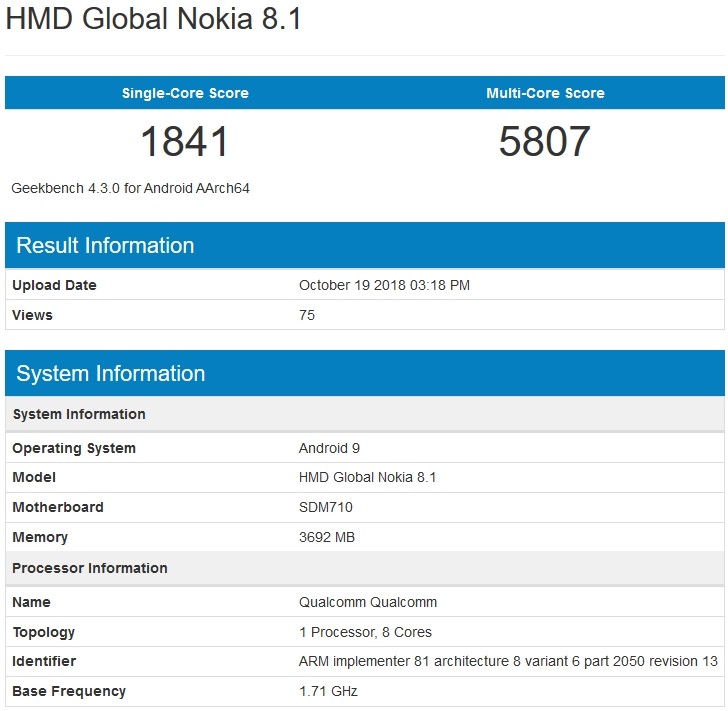This screenshot has width=728, height=711.
Task: Click the single-core score value 1841
Action: [185, 141]
